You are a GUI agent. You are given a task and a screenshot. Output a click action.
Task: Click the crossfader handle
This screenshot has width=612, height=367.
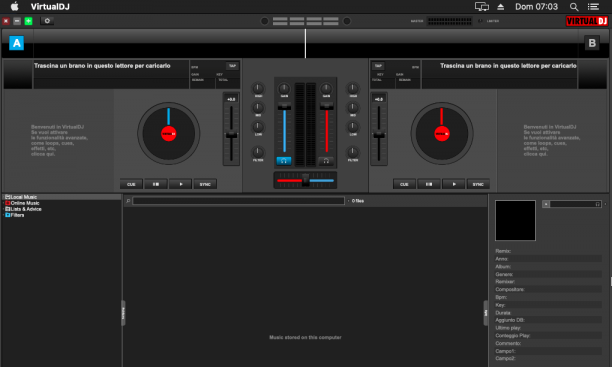click(306, 180)
